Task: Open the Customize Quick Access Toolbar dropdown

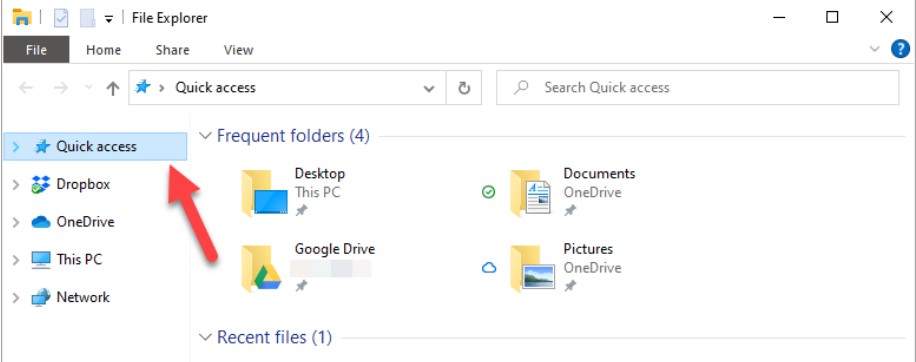Action: click(x=109, y=19)
